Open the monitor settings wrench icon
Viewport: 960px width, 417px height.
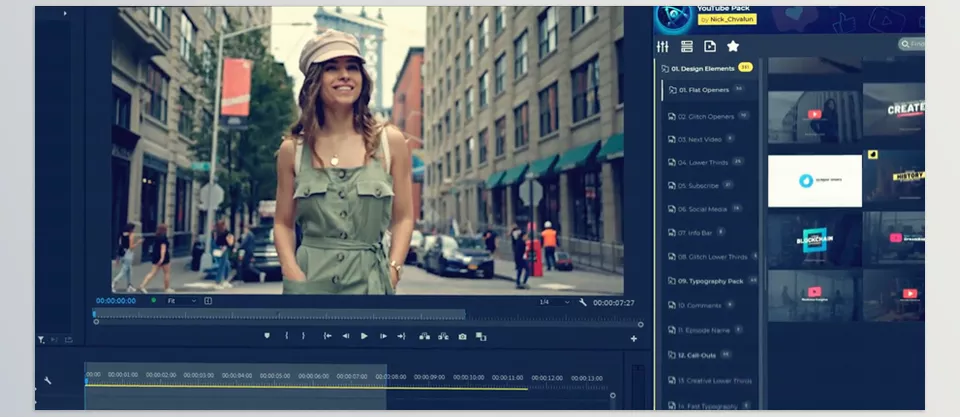[x=582, y=302]
